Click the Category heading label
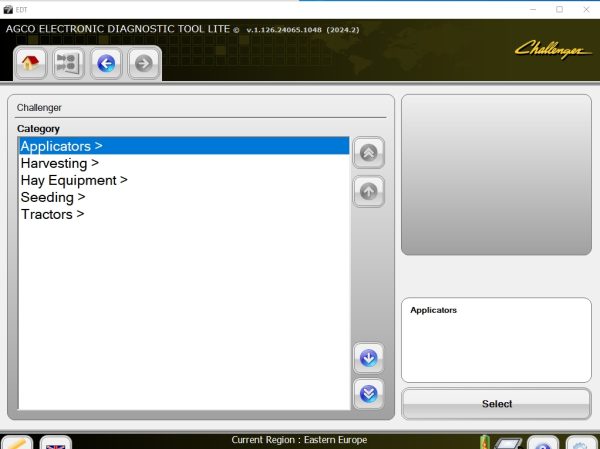Screen dimensions: 600x449 pos(38,129)
